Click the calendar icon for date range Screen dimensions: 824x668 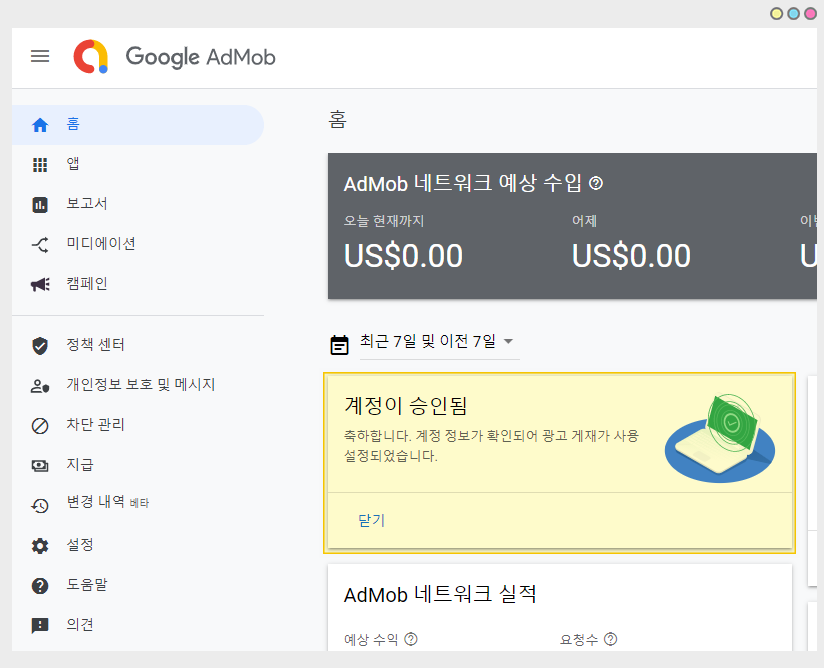[x=340, y=344]
